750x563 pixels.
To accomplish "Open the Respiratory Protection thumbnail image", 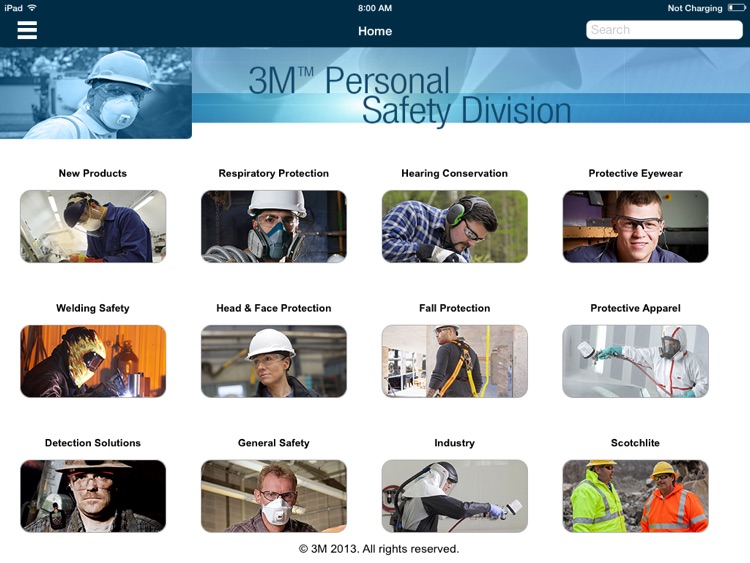I will click(274, 226).
